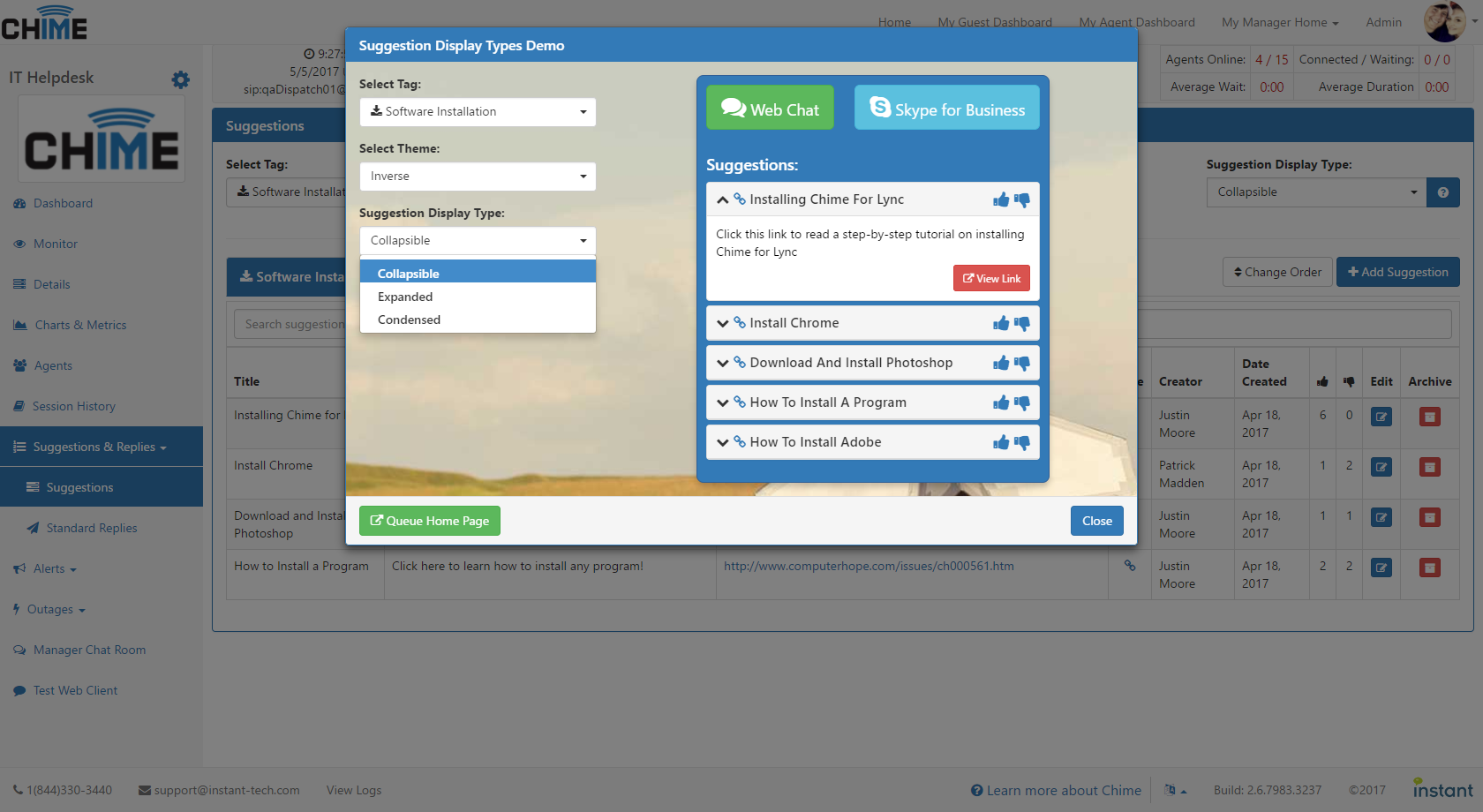Image resolution: width=1483 pixels, height=812 pixels.
Task: Toggle the dialog's Suggestion Display Type dropdown
Action: pos(478,241)
